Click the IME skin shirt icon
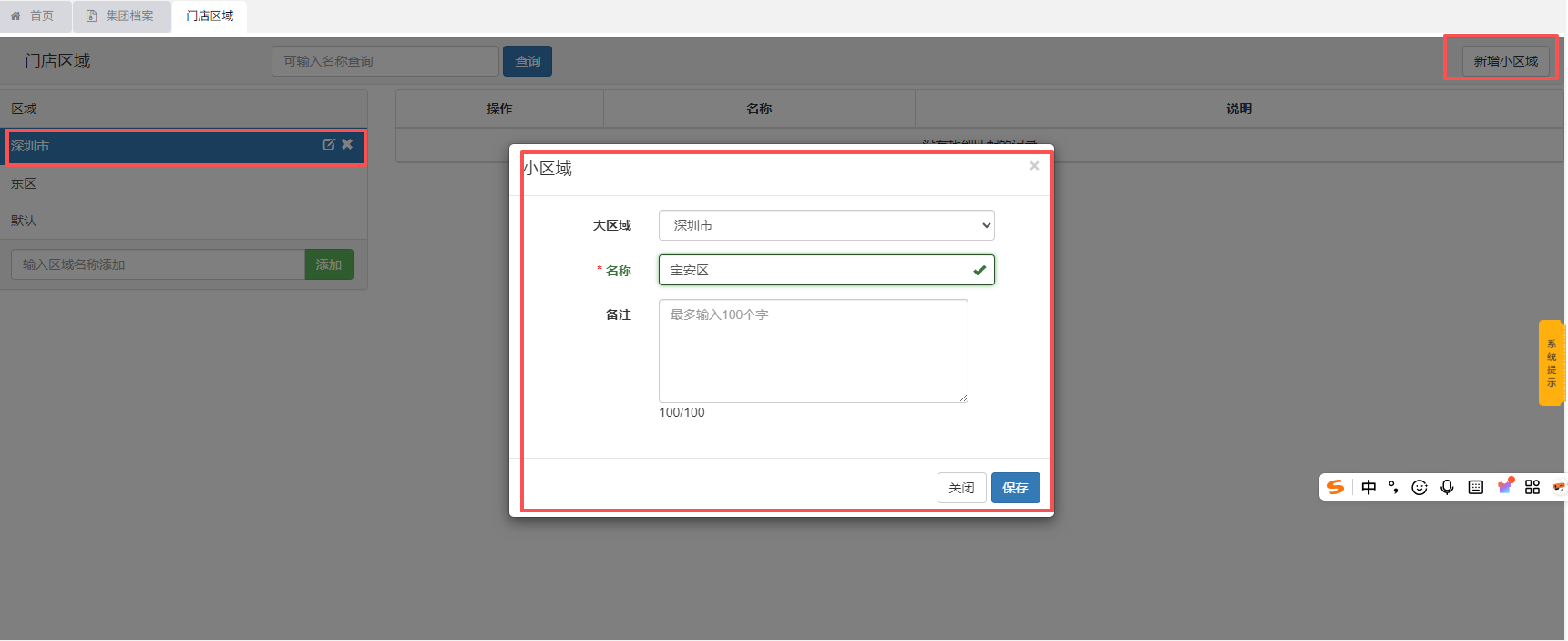Screen dimensions: 1568x641 (x=1505, y=487)
